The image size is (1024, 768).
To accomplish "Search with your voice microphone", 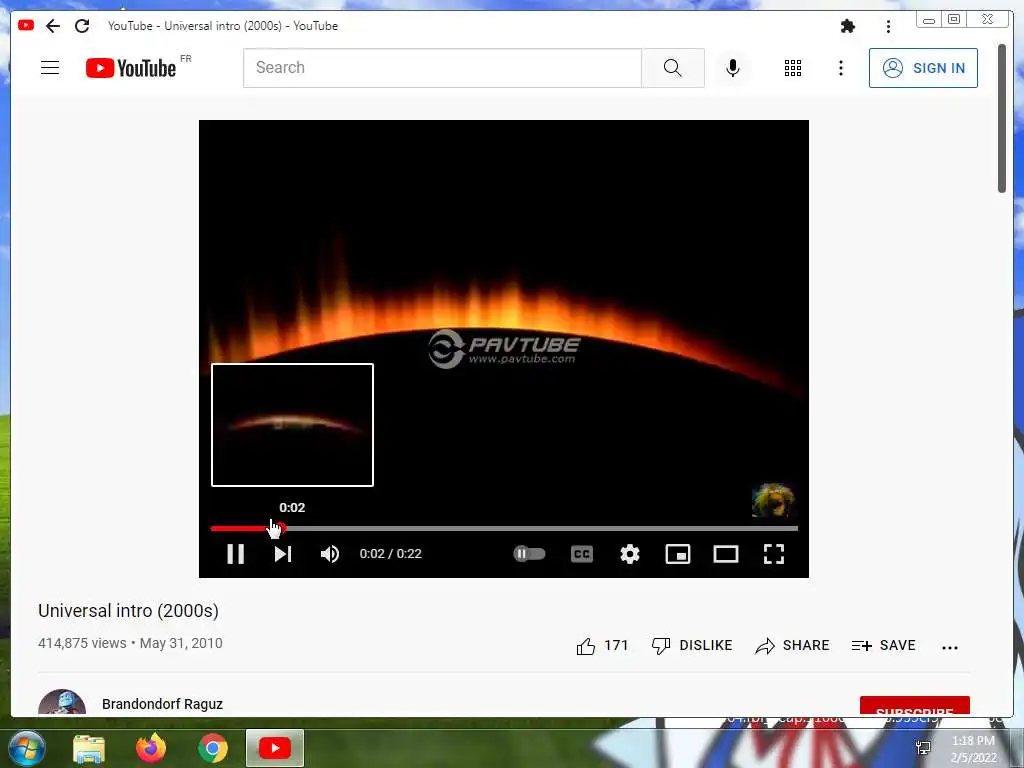I will point(733,68).
